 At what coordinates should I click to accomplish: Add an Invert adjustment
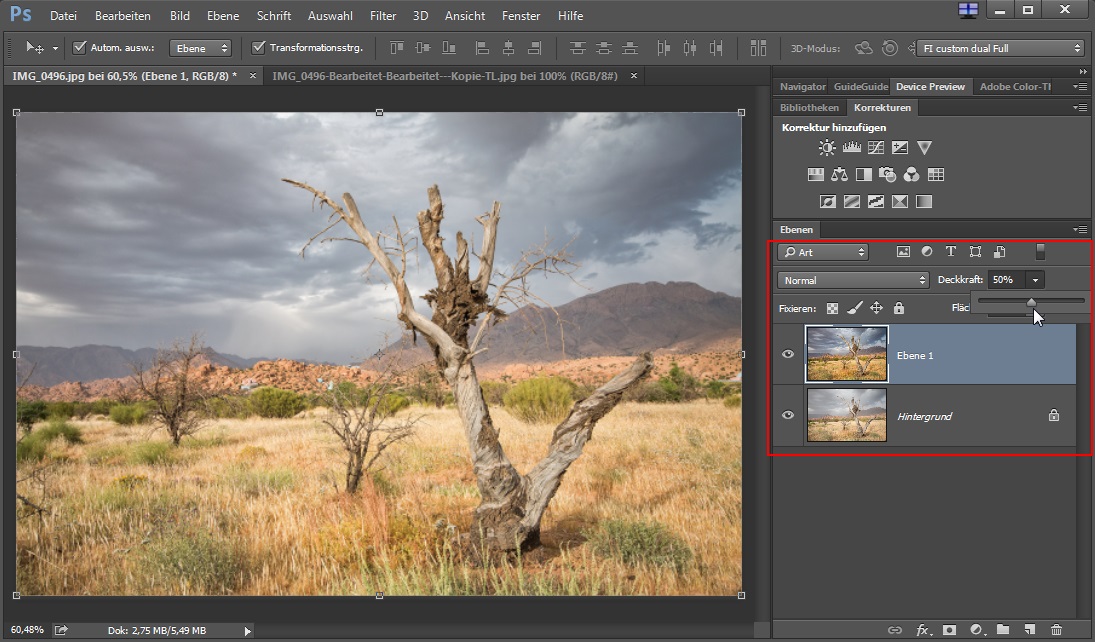[828, 202]
